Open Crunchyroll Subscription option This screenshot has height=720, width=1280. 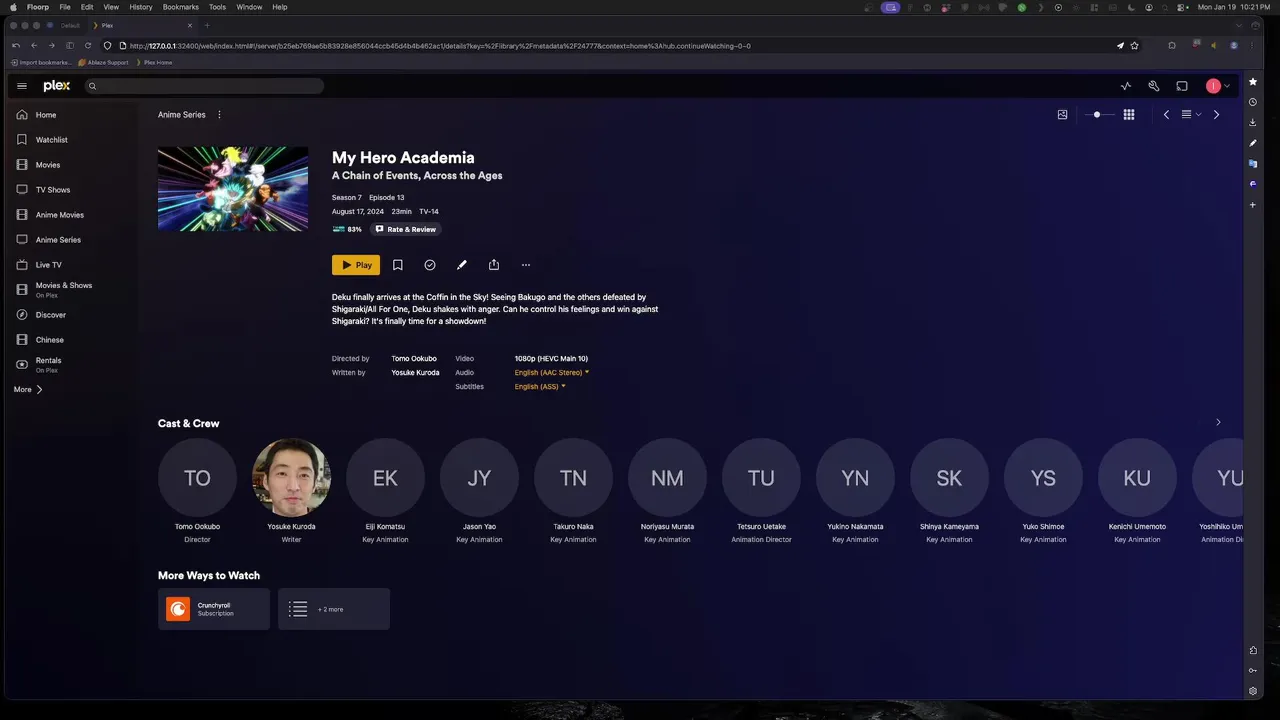tap(214, 609)
